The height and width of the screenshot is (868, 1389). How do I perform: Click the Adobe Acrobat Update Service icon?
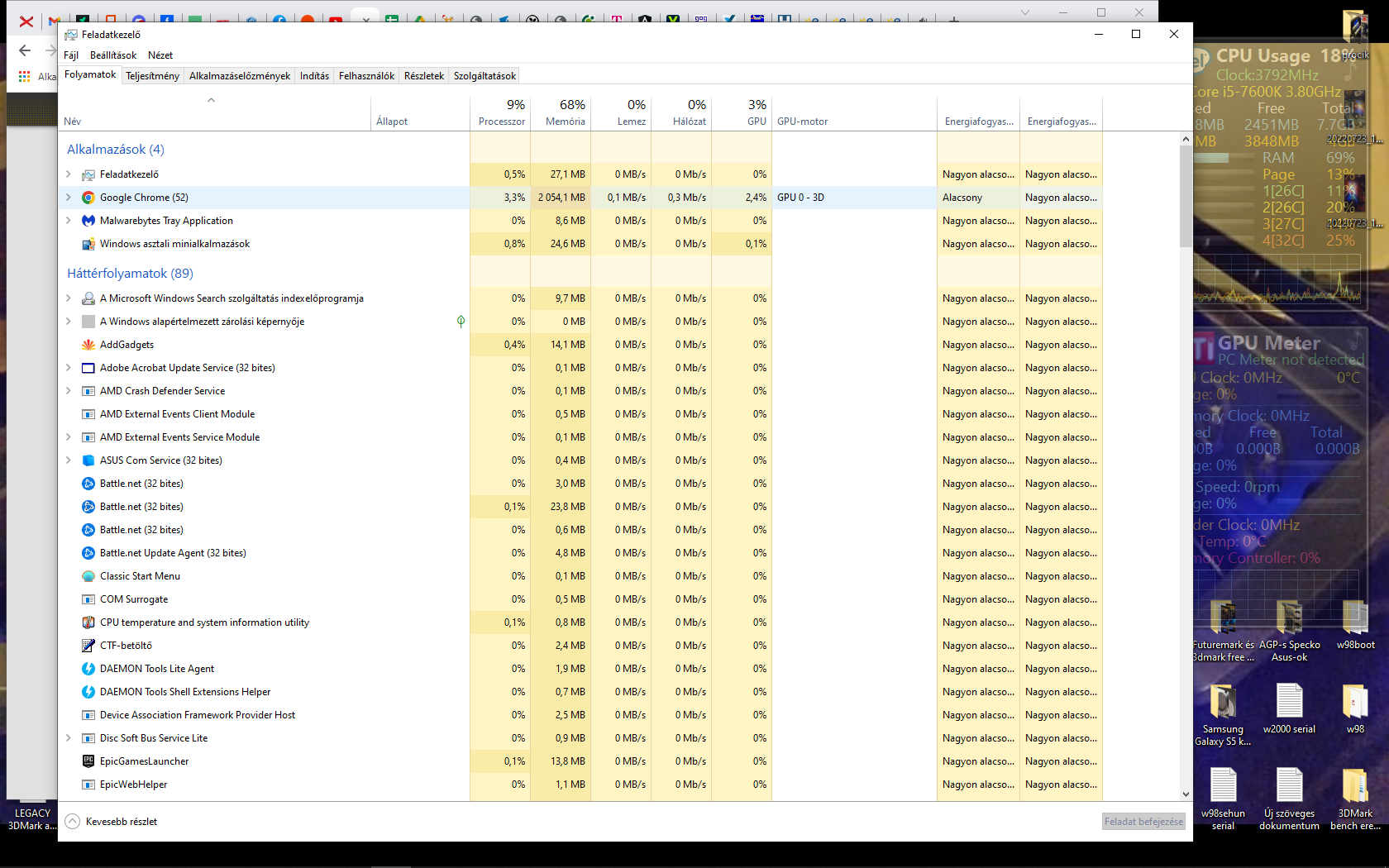tap(88, 368)
